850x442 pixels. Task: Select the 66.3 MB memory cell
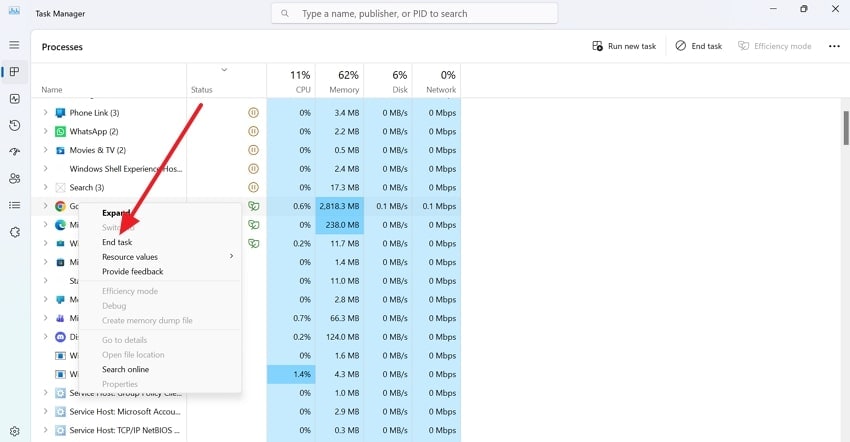pyautogui.click(x=339, y=318)
